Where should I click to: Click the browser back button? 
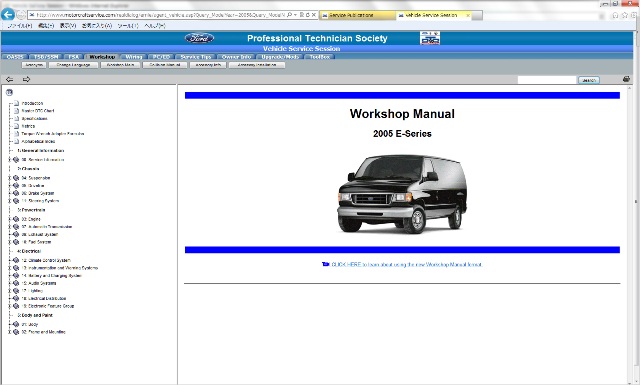pos(8,14)
